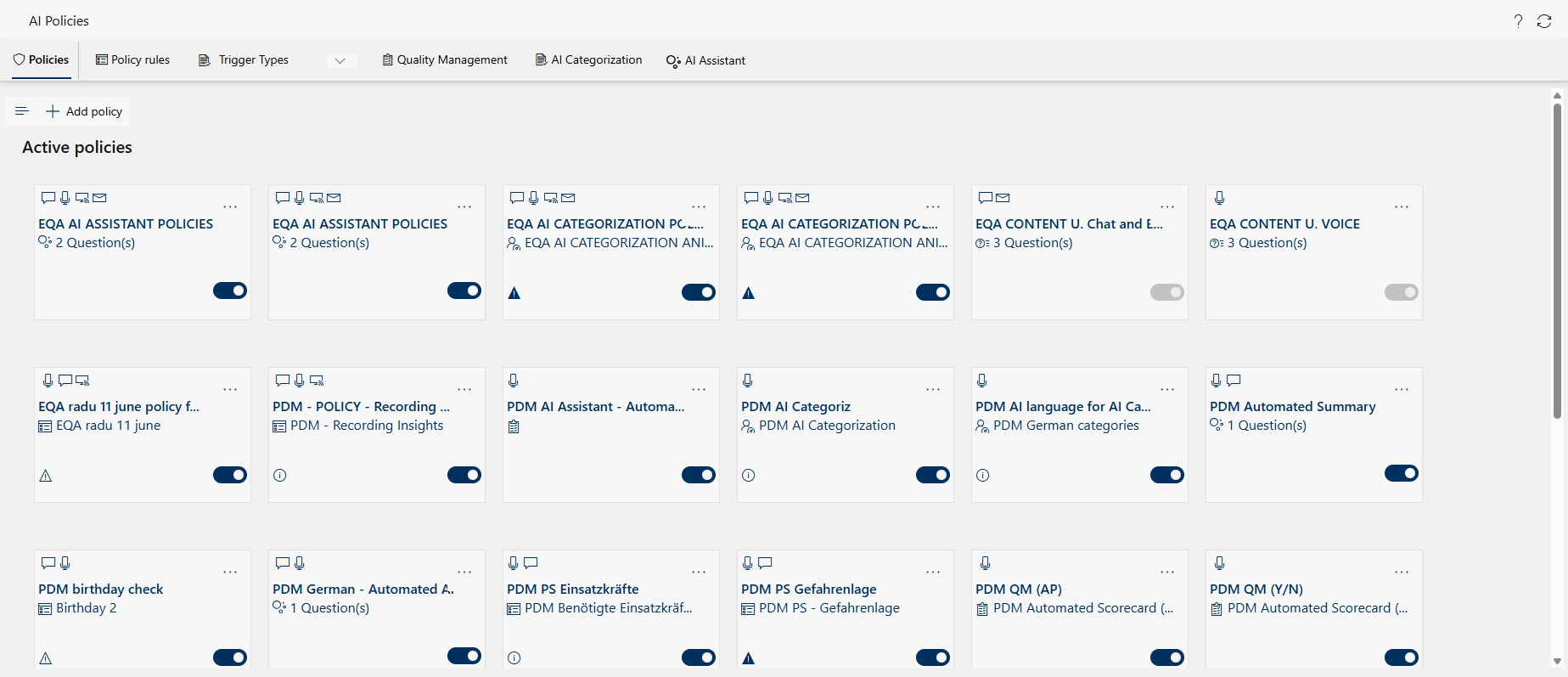This screenshot has height=677, width=1568.
Task: Click info icon on PDM AI Categoriz card
Action: [748, 476]
